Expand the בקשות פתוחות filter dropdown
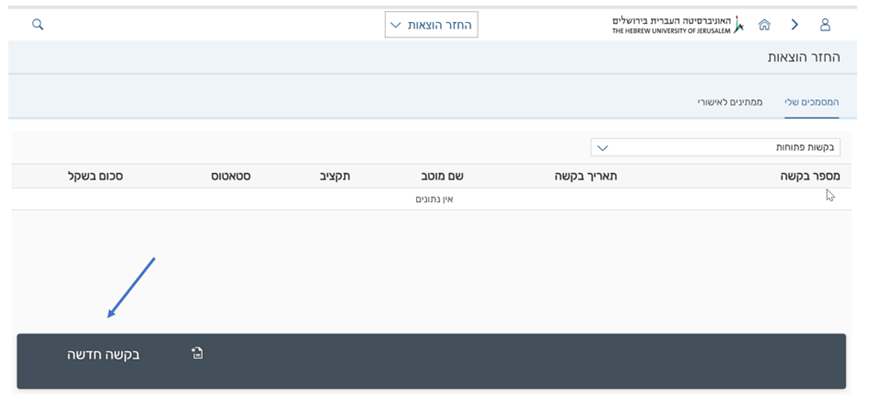Image resolution: width=869 pixels, height=411 pixels. pyautogui.click(x=715, y=147)
